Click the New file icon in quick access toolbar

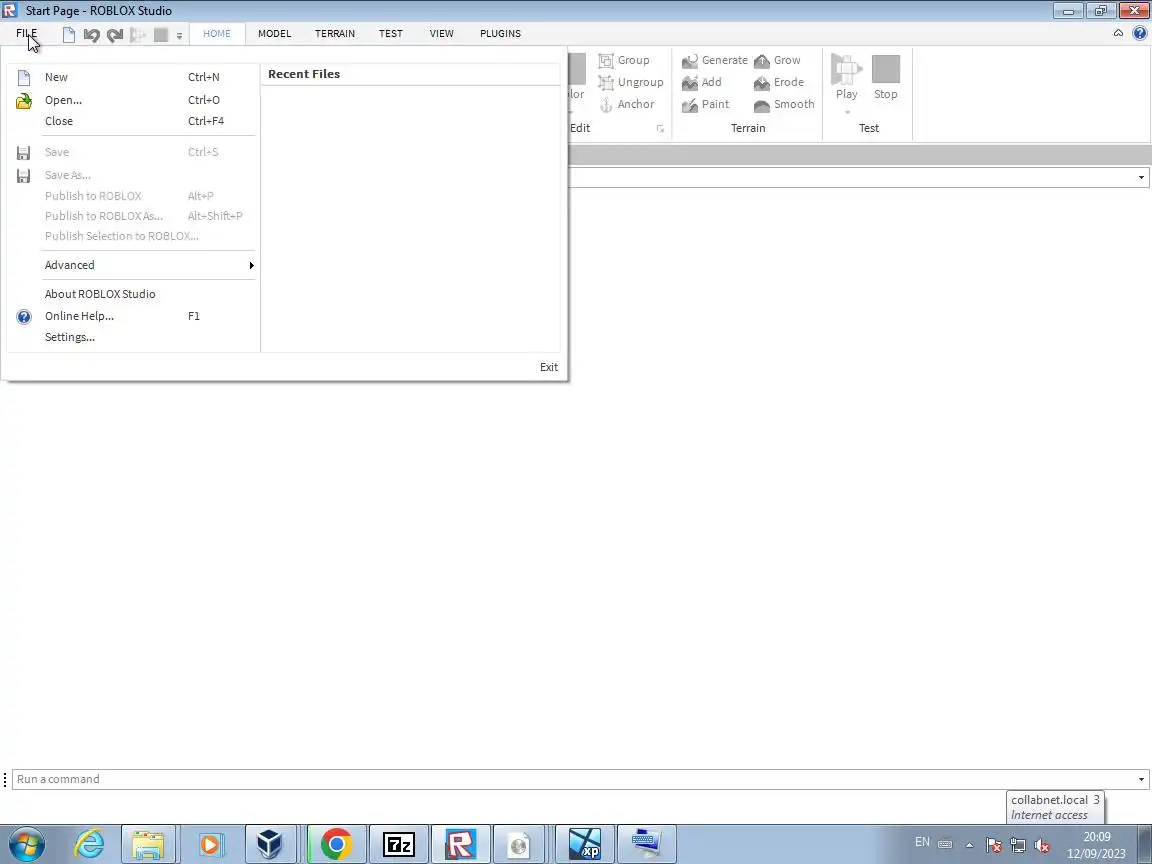68,35
